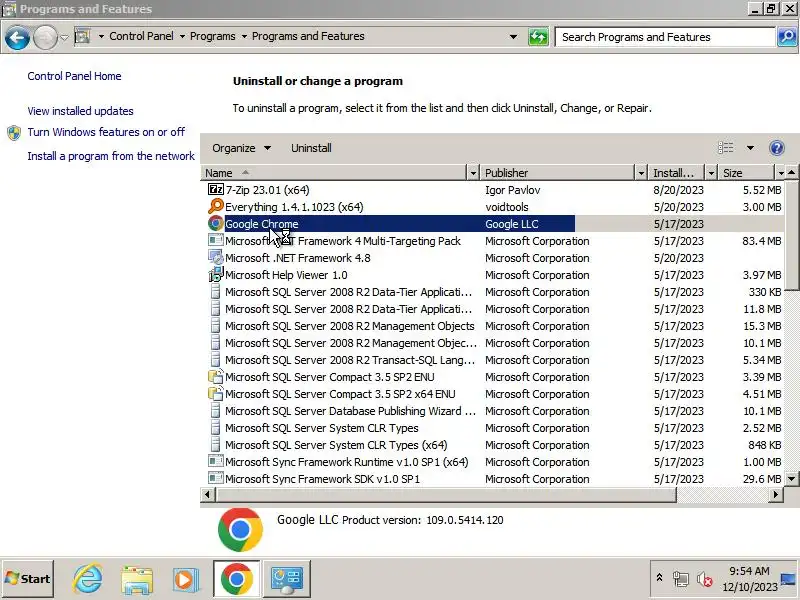
Task: Sort list by Size column header
Action: pyautogui.click(x=747, y=173)
